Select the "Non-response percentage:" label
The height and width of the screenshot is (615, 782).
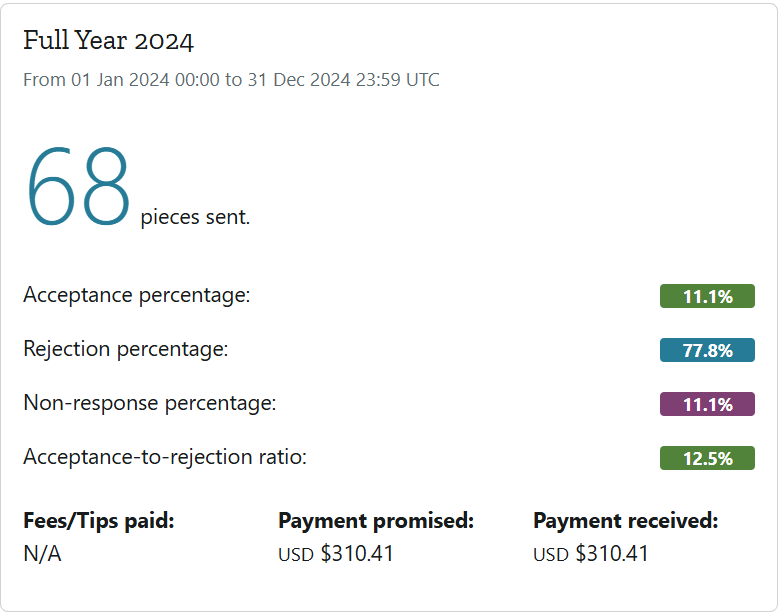(149, 403)
